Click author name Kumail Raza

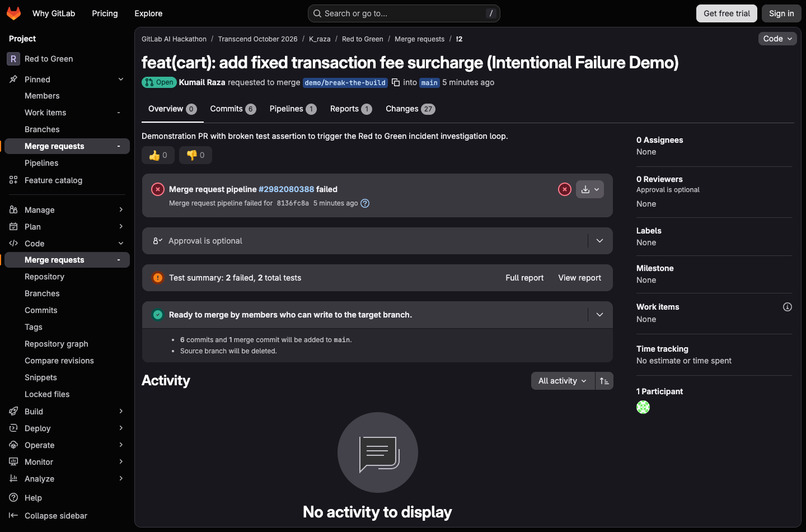(202, 82)
